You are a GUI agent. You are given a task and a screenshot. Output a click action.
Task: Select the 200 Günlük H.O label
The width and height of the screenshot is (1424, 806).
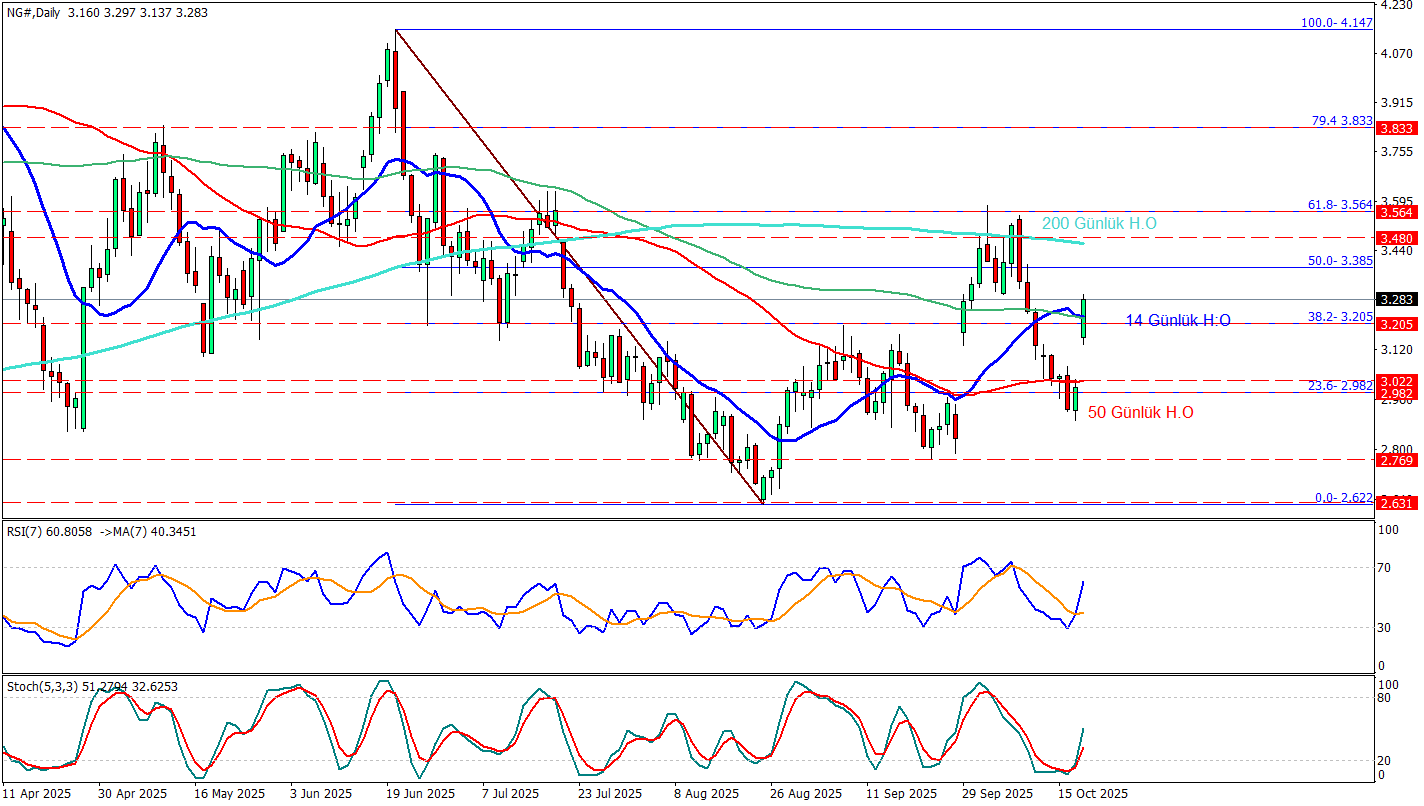click(x=1099, y=224)
